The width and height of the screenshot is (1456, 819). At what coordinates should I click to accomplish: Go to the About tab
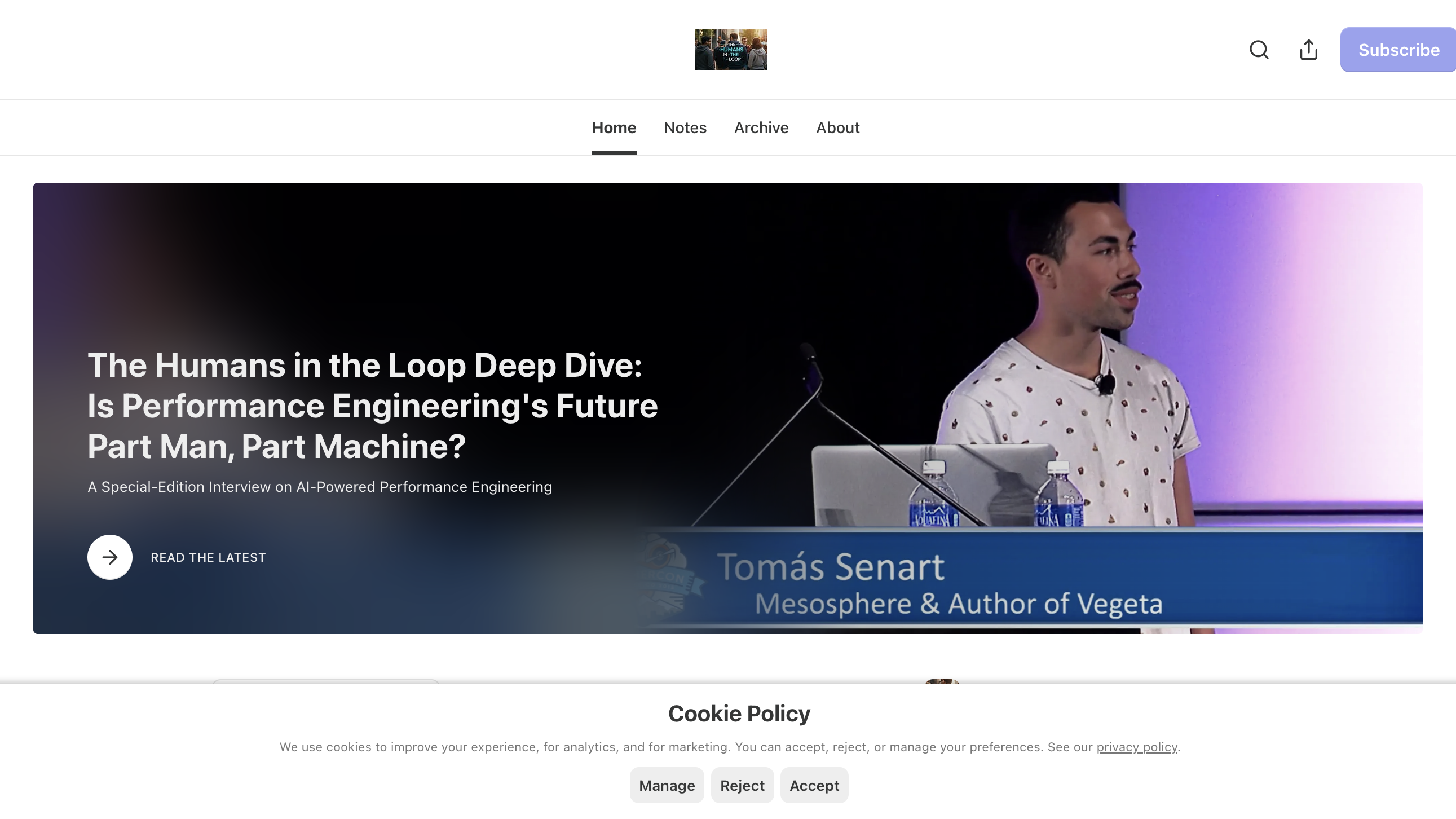[x=837, y=127]
